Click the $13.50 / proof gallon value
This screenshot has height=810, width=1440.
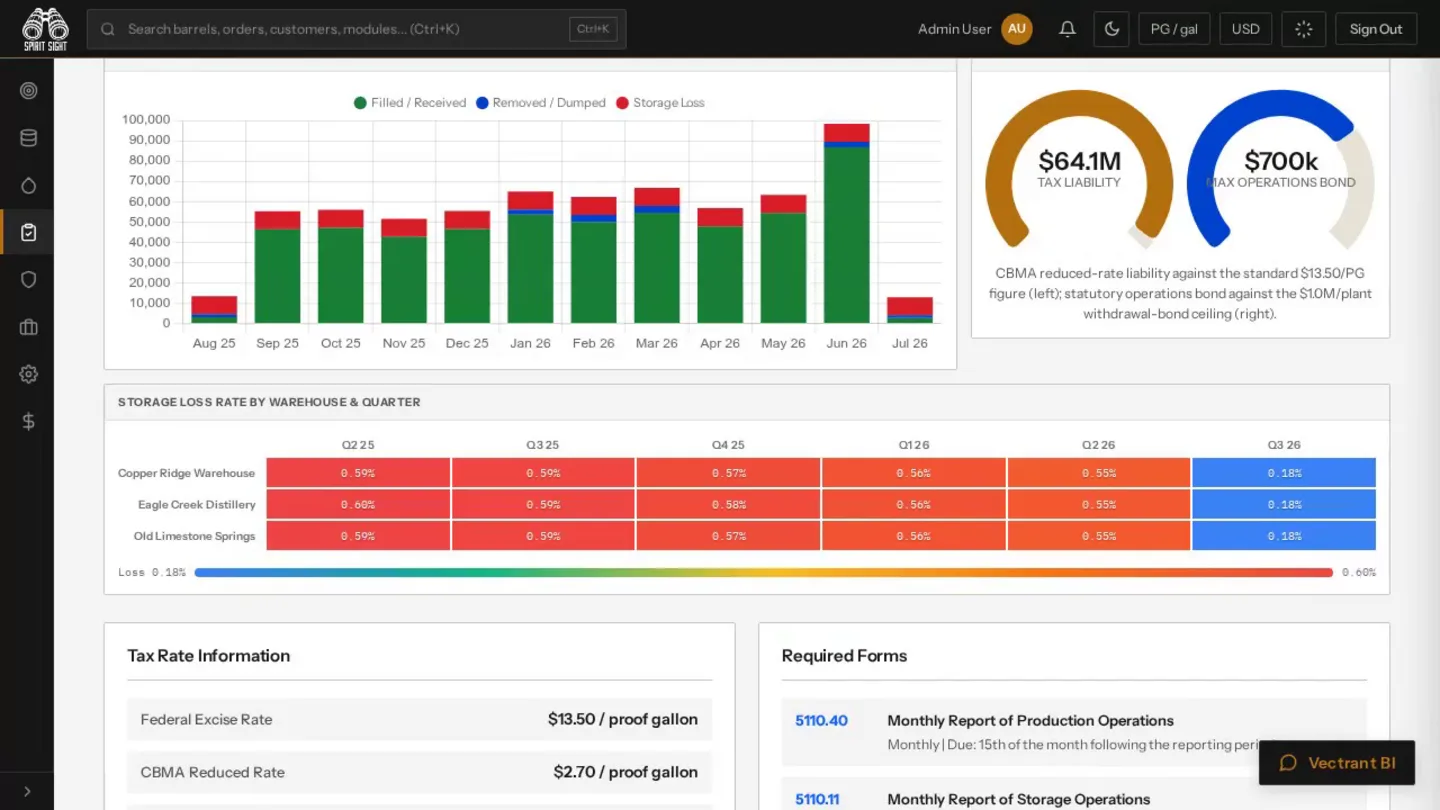pyautogui.click(x=623, y=719)
